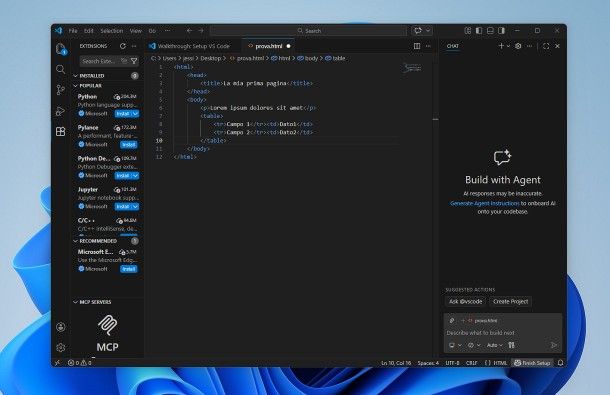Viewport: 610px width, 395px height.
Task: Install the Pylance extension
Action: point(128,145)
